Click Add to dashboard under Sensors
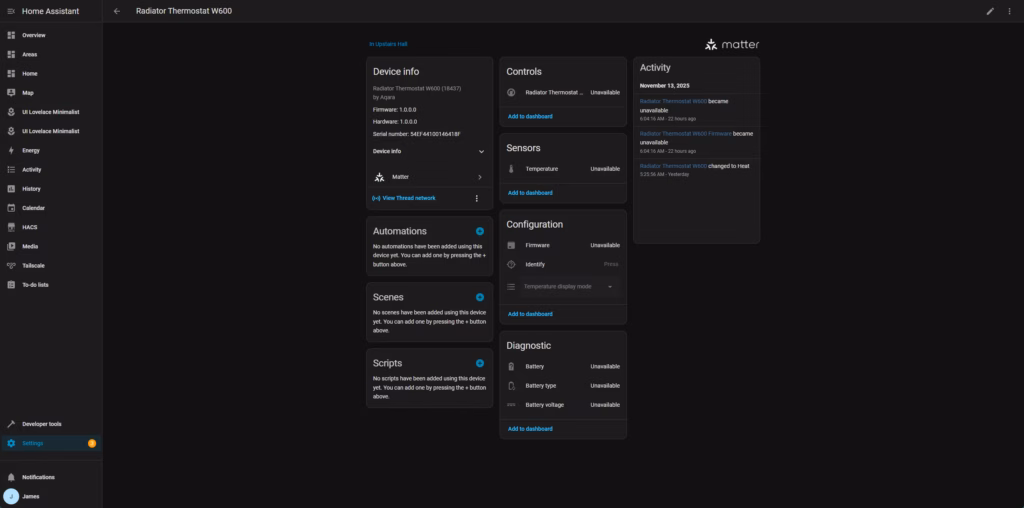 530,193
